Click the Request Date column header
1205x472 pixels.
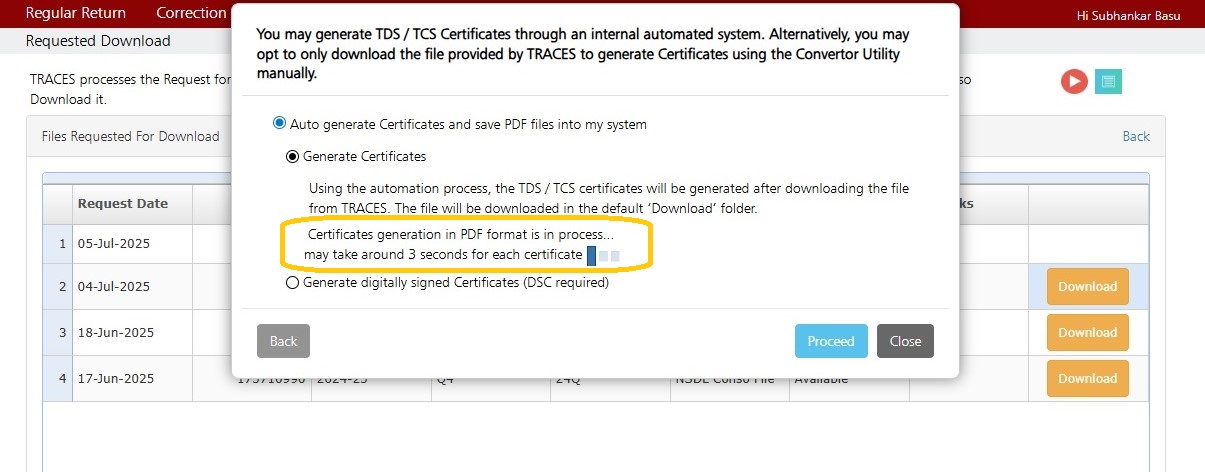tap(123, 203)
